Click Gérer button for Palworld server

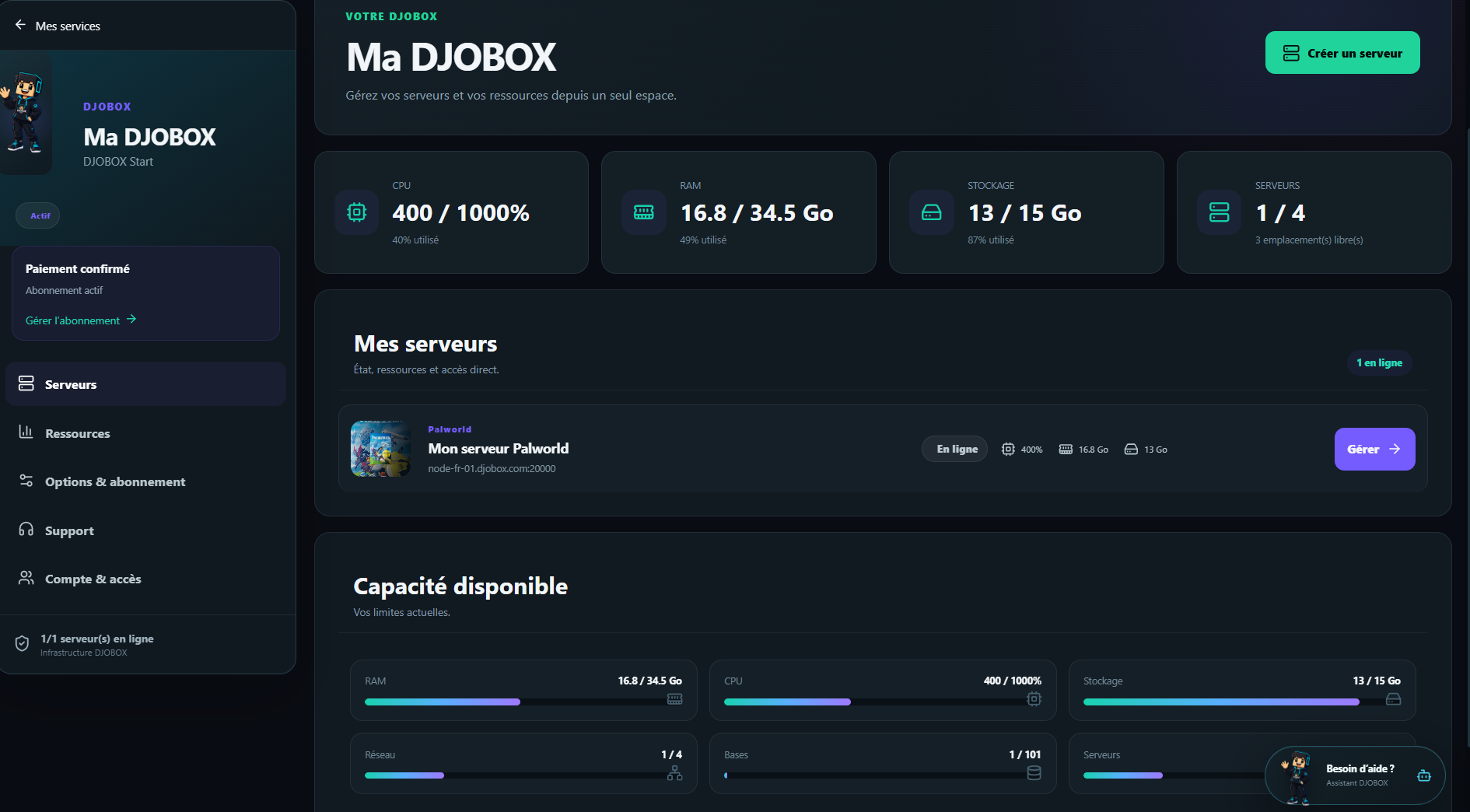[1374, 449]
